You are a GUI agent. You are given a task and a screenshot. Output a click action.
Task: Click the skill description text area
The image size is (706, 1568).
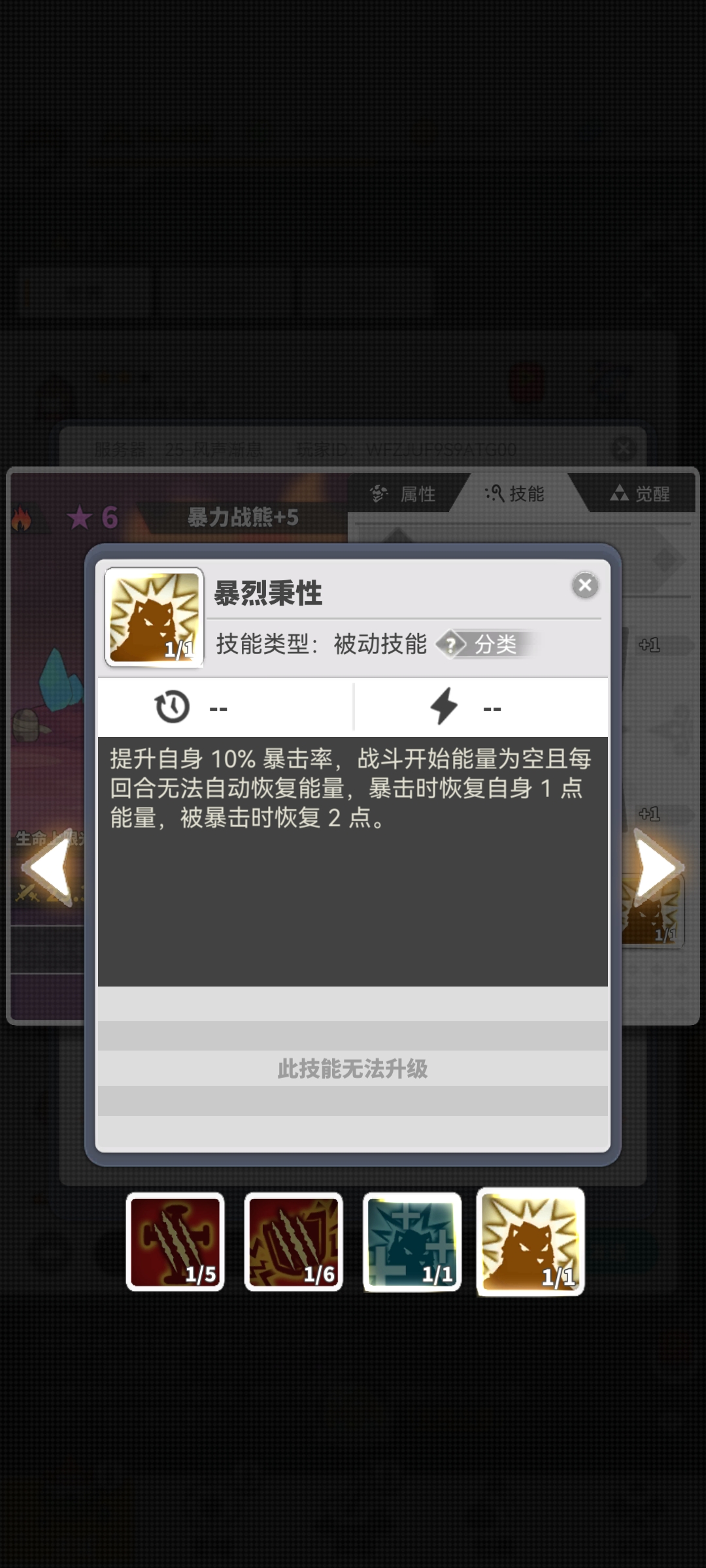click(x=353, y=861)
